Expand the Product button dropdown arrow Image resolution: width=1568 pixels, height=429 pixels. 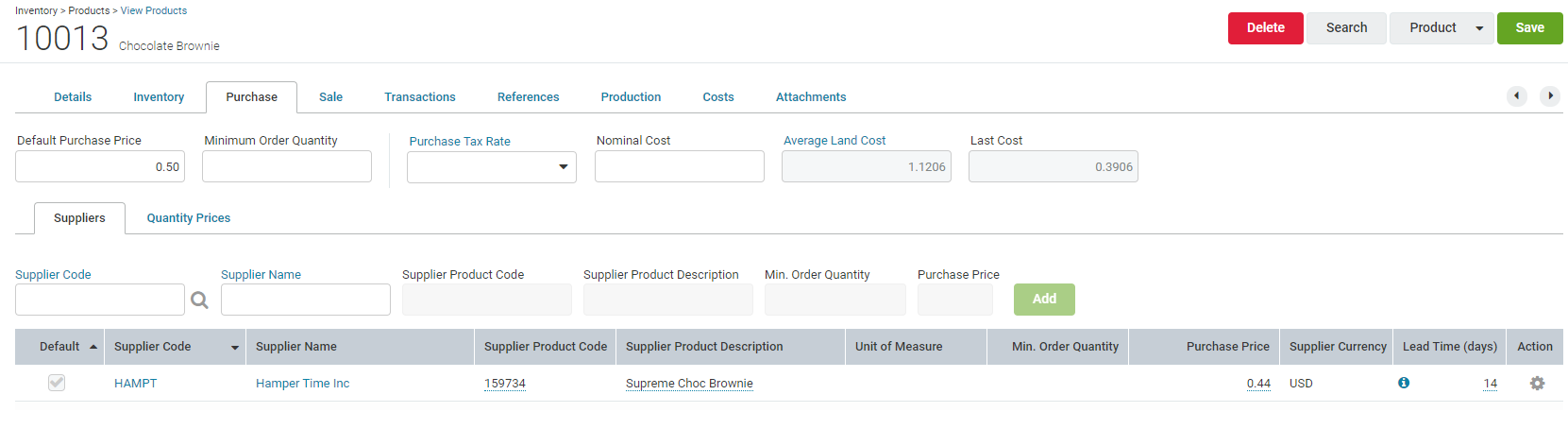tap(1479, 28)
